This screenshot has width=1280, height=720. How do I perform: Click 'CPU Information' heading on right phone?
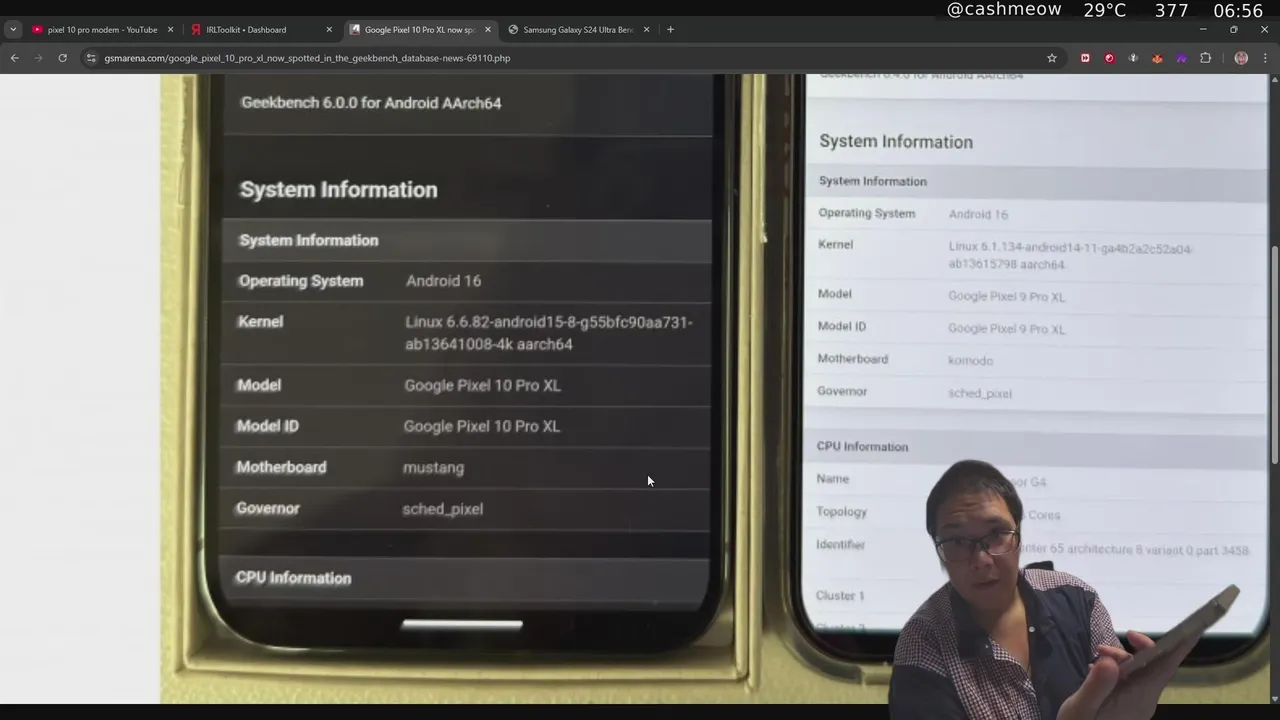(x=862, y=447)
